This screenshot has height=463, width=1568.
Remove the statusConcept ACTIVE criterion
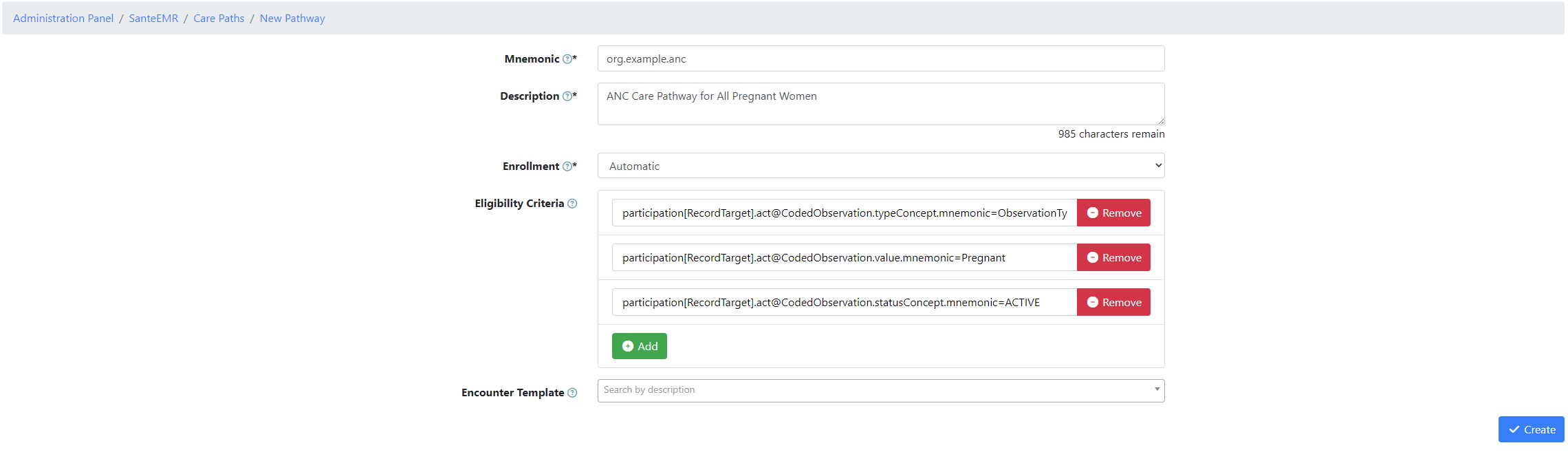tap(1113, 303)
